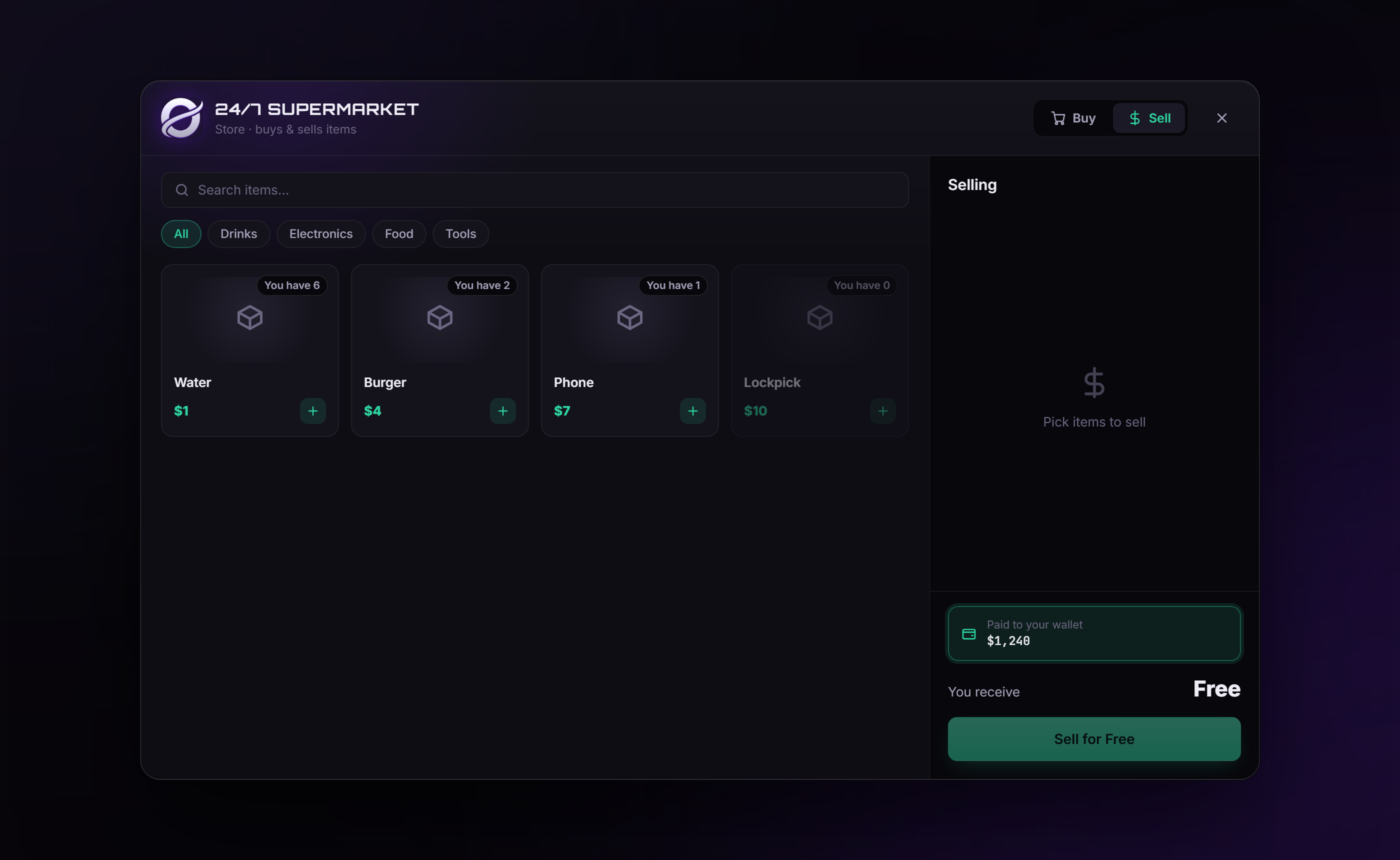Click the Phone box placeholder image
Screen dimensions: 1400x860
(629, 317)
